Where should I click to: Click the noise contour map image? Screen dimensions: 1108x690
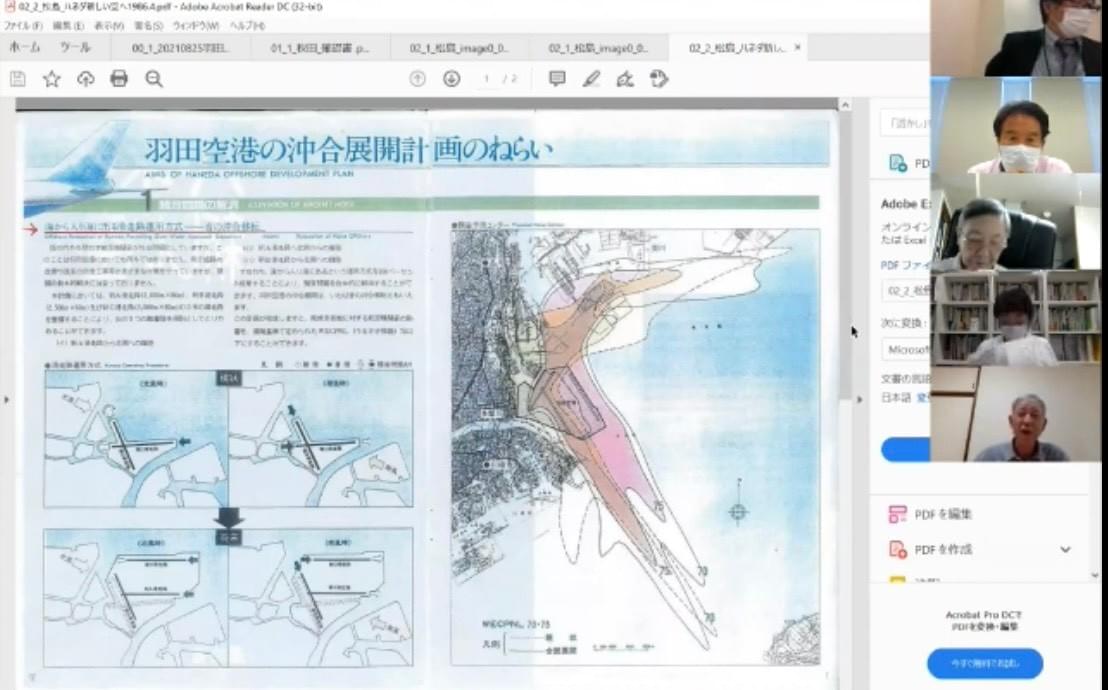tap(635, 447)
